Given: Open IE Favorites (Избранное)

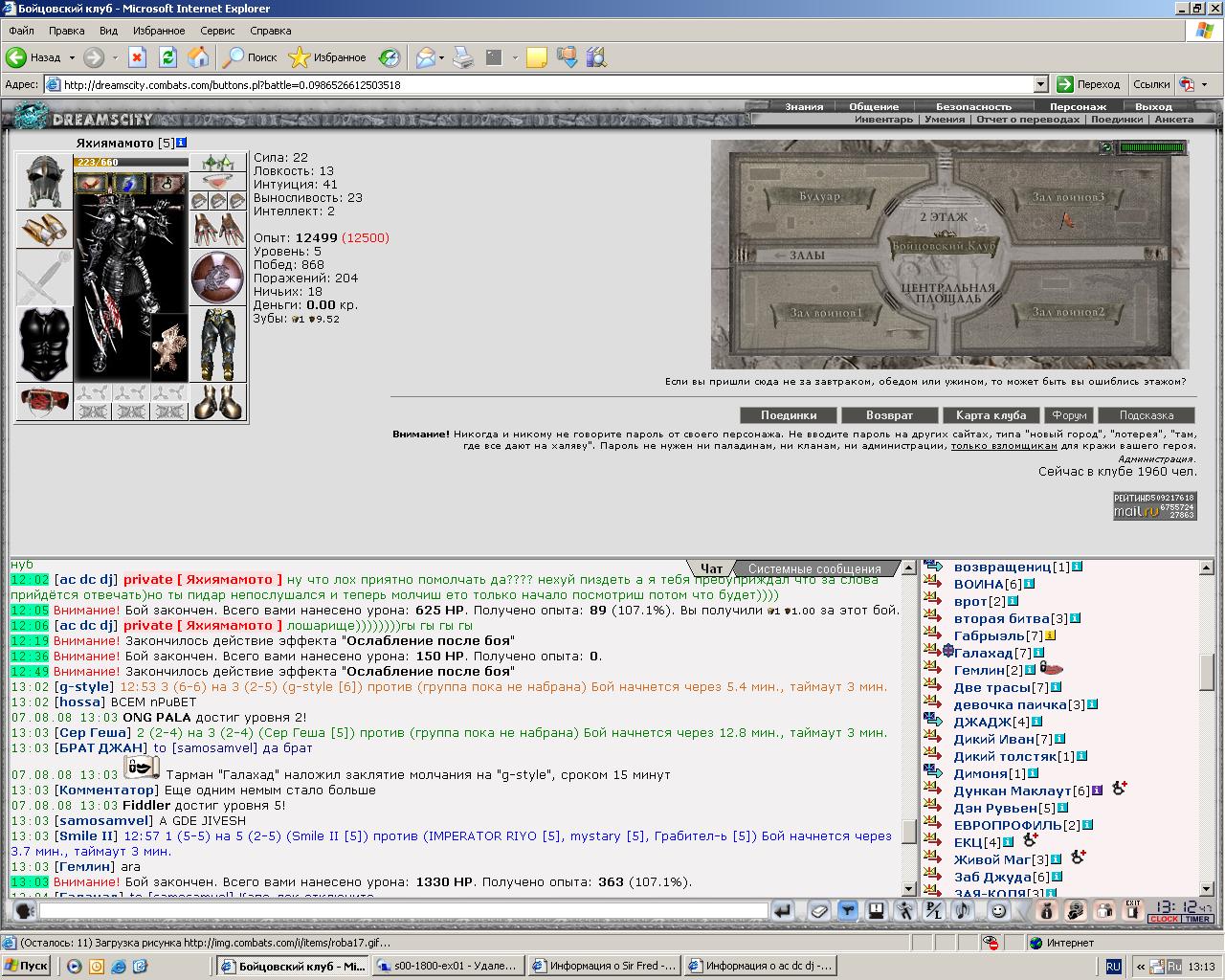Looking at the screenshot, I should pyautogui.click(x=327, y=57).
